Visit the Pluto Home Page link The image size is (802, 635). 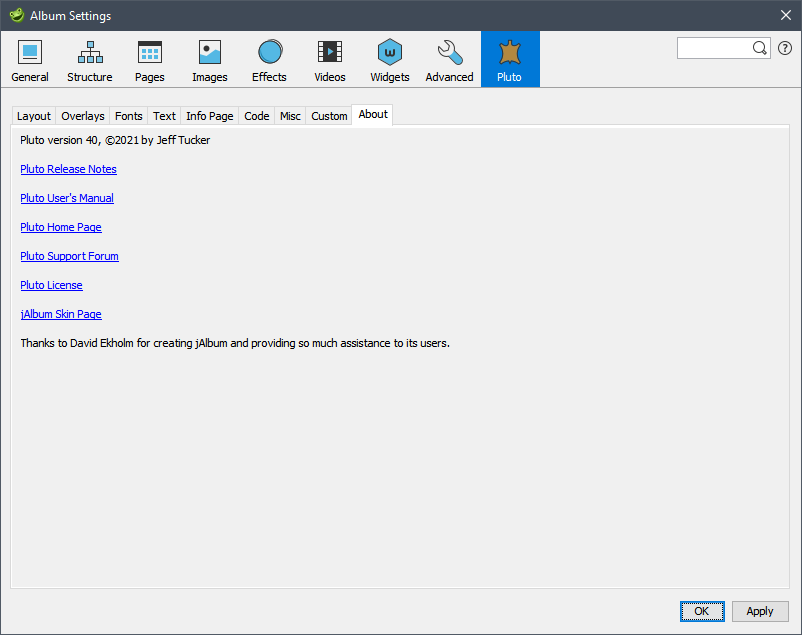tap(61, 227)
